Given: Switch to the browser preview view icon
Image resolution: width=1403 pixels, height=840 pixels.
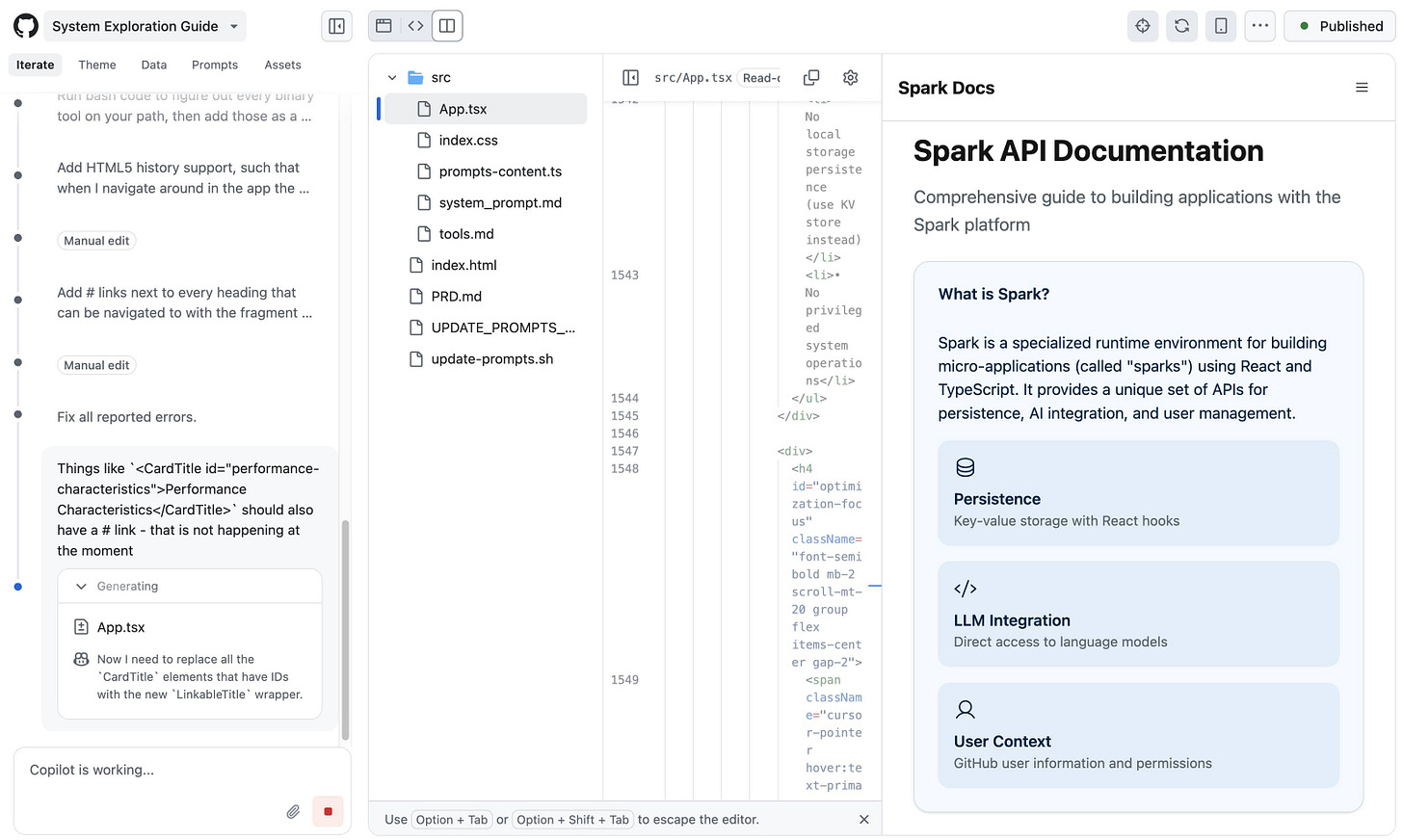Looking at the screenshot, I should pyautogui.click(x=383, y=25).
